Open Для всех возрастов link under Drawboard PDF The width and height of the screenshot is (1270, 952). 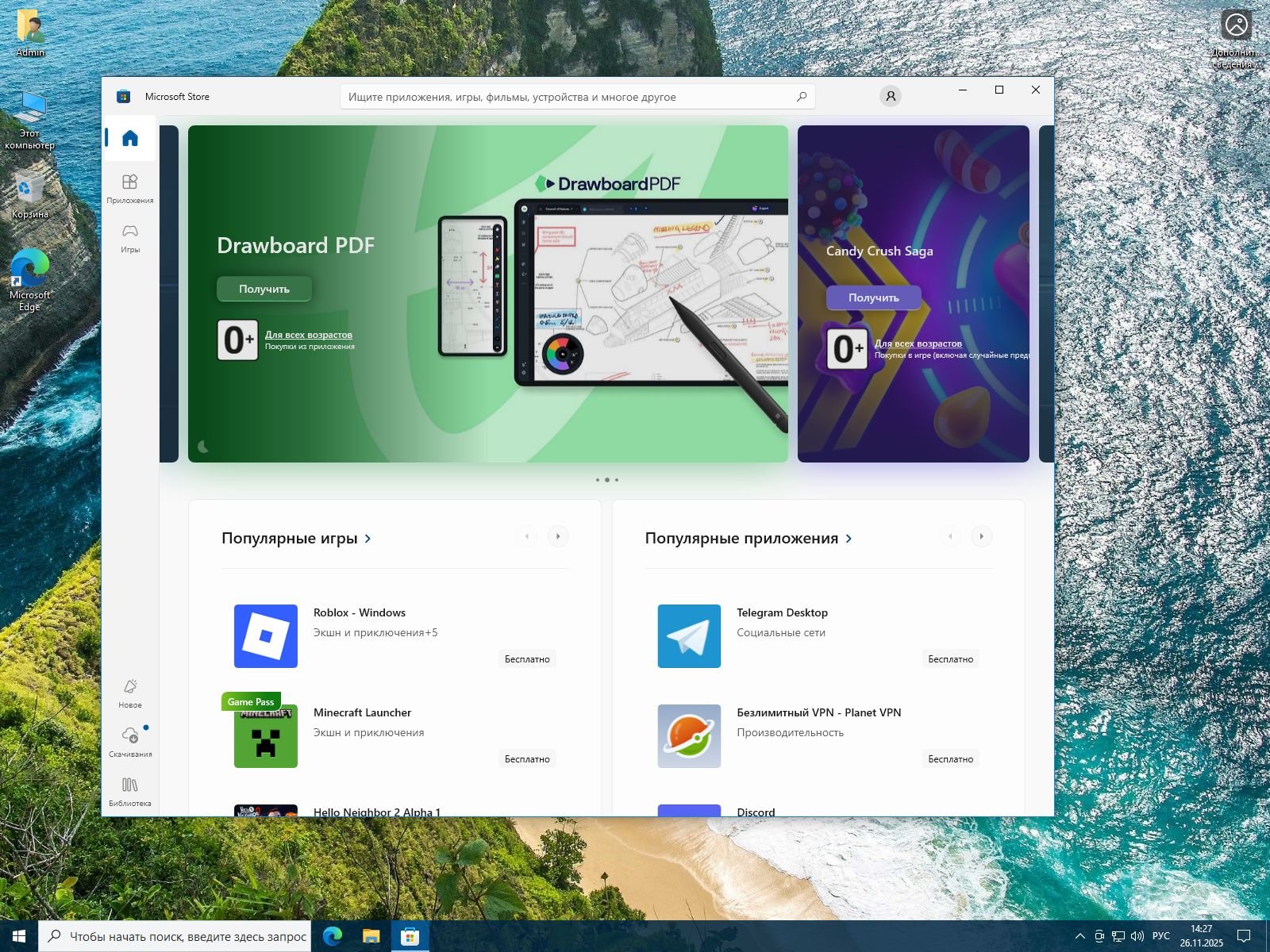pos(308,335)
